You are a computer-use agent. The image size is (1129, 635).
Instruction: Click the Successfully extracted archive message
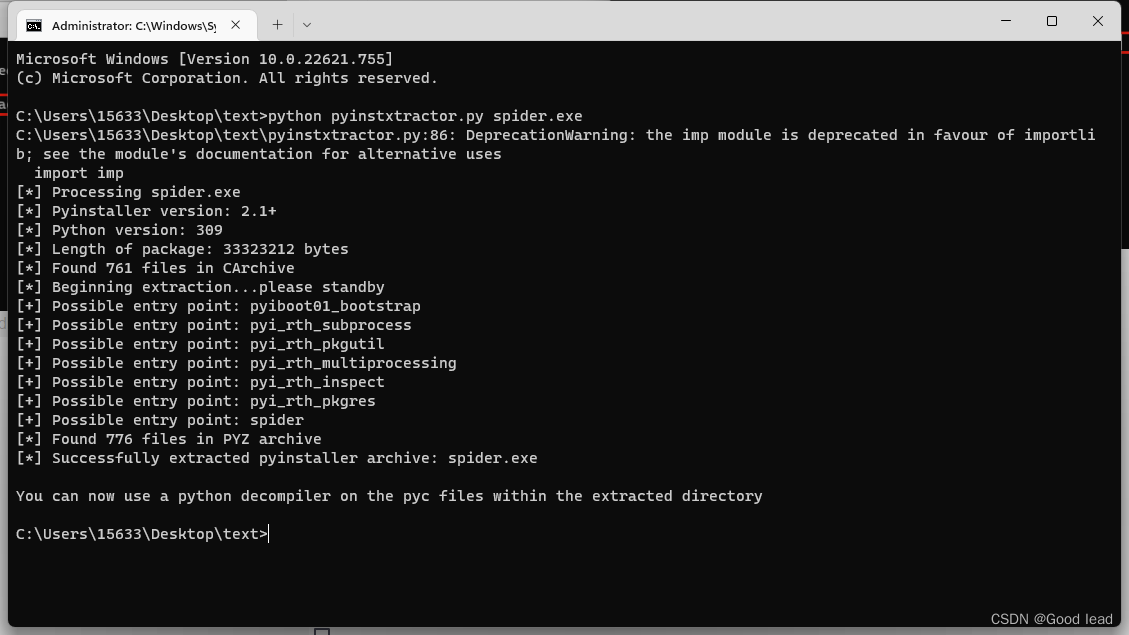pyautogui.click(x=280, y=457)
